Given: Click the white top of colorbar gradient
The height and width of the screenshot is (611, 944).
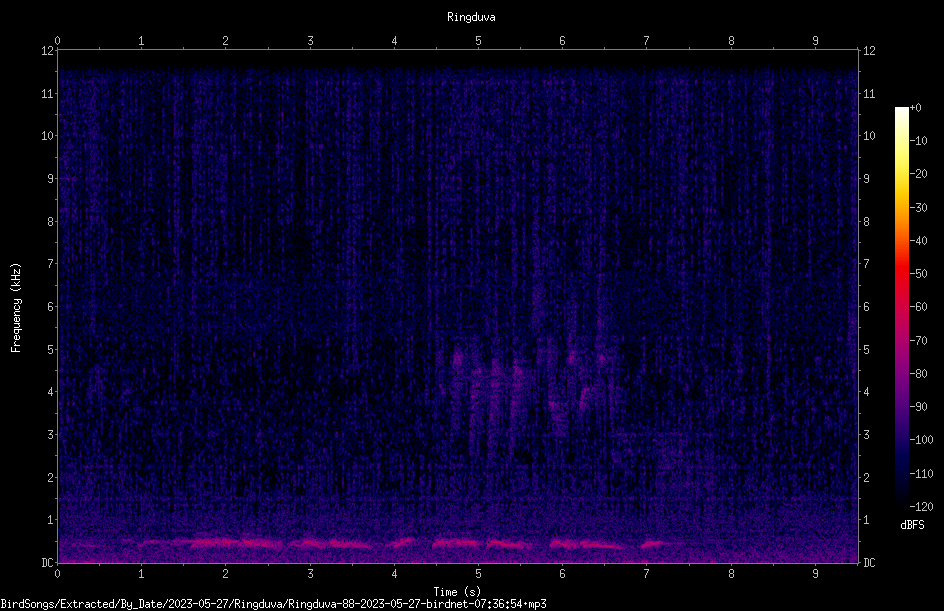Looking at the screenshot, I should 901,113.
